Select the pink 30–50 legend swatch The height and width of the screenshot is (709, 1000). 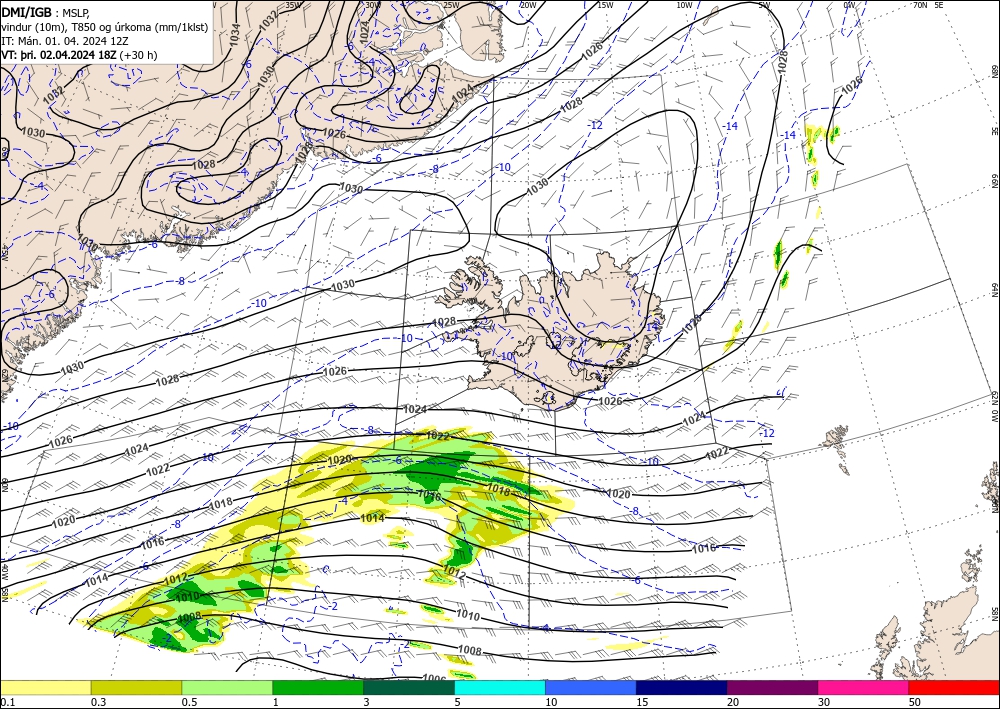point(864,687)
